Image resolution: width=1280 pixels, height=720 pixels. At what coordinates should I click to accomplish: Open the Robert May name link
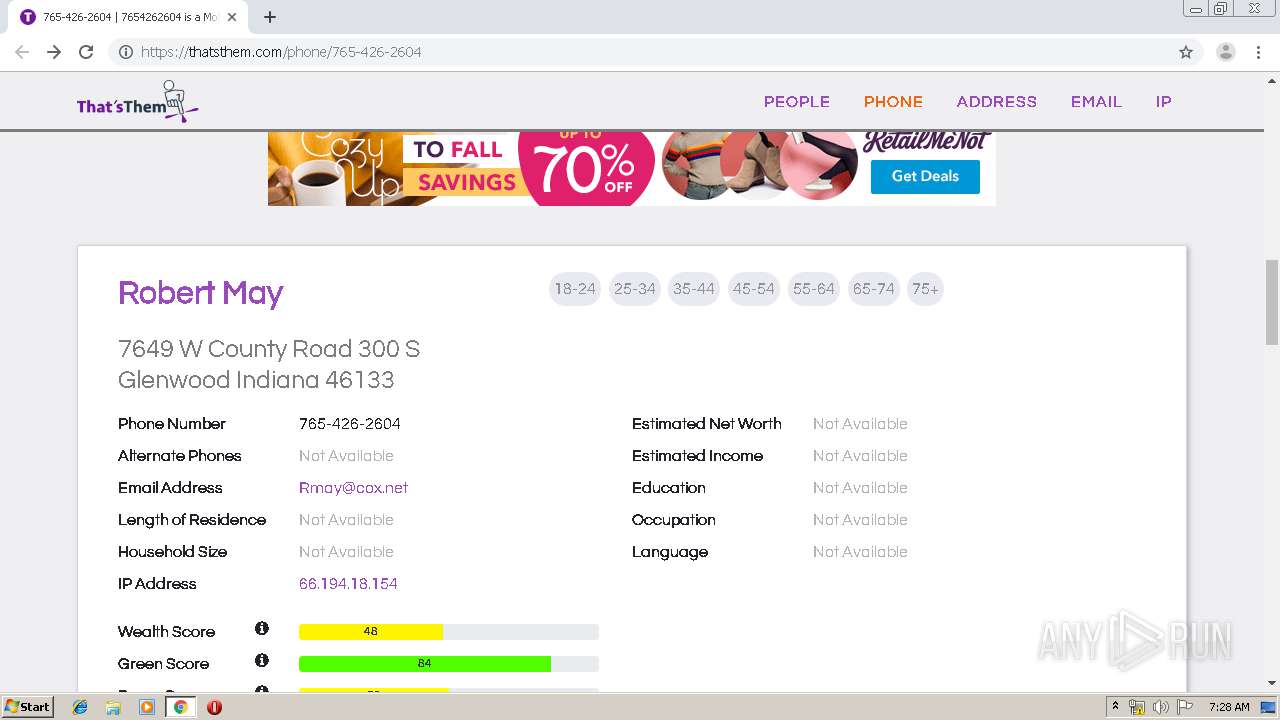pos(200,293)
